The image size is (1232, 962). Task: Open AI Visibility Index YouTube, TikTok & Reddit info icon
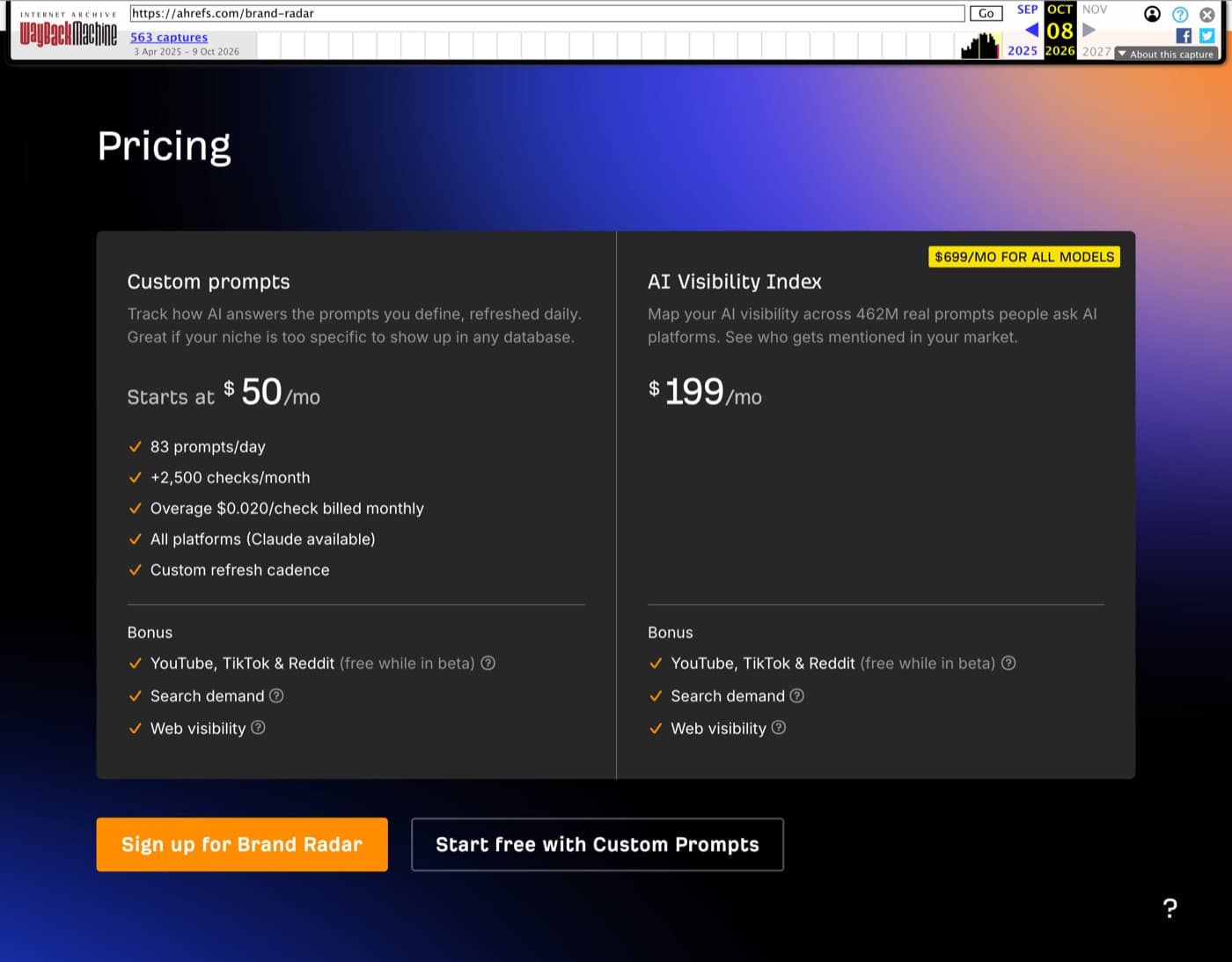(x=1008, y=663)
